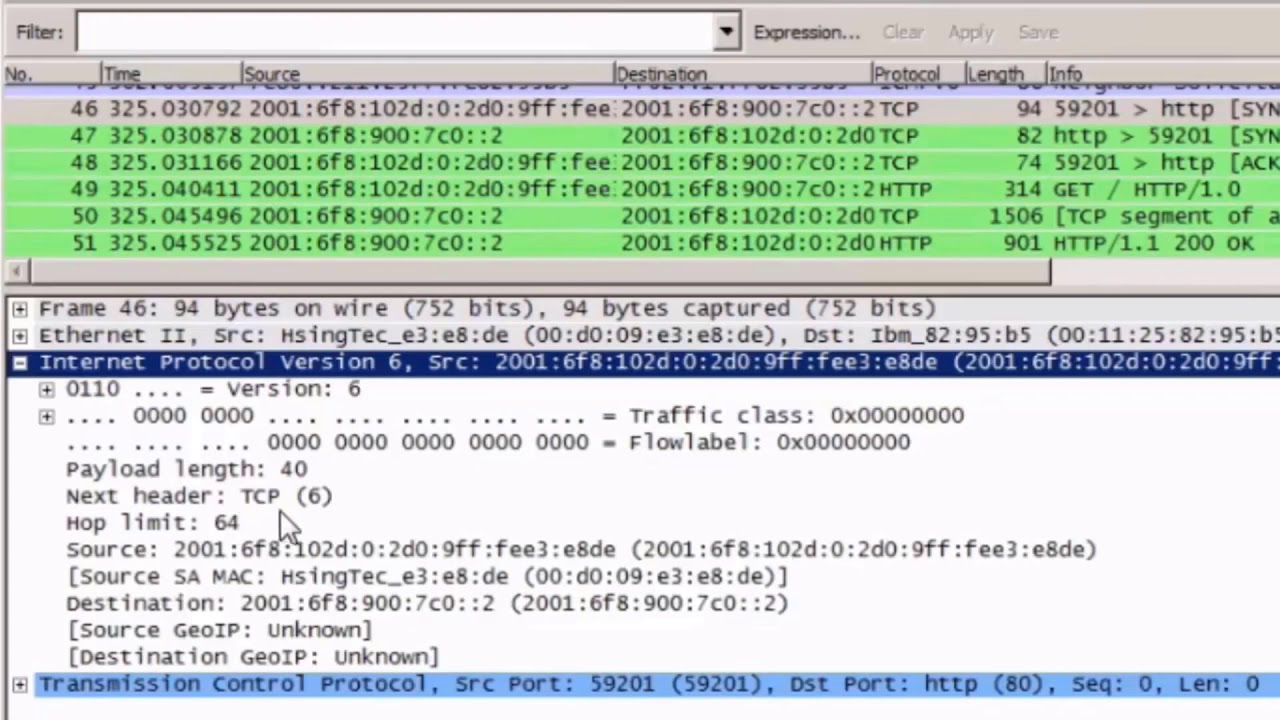Select packet 50 TCP segment row
Image resolution: width=1280 pixels, height=720 pixels.
tap(640, 217)
